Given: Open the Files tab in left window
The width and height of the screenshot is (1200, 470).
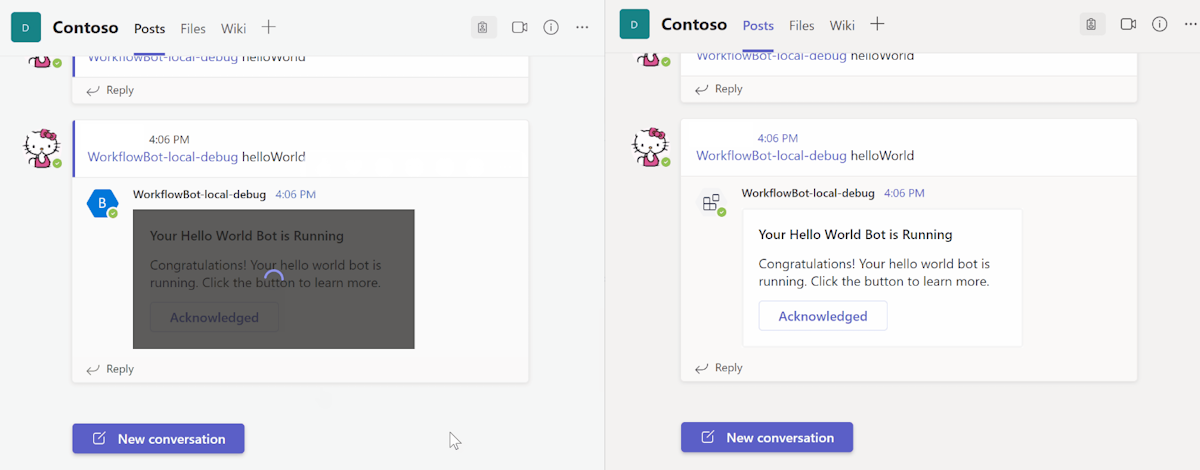Looking at the screenshot, I should 193,28.
